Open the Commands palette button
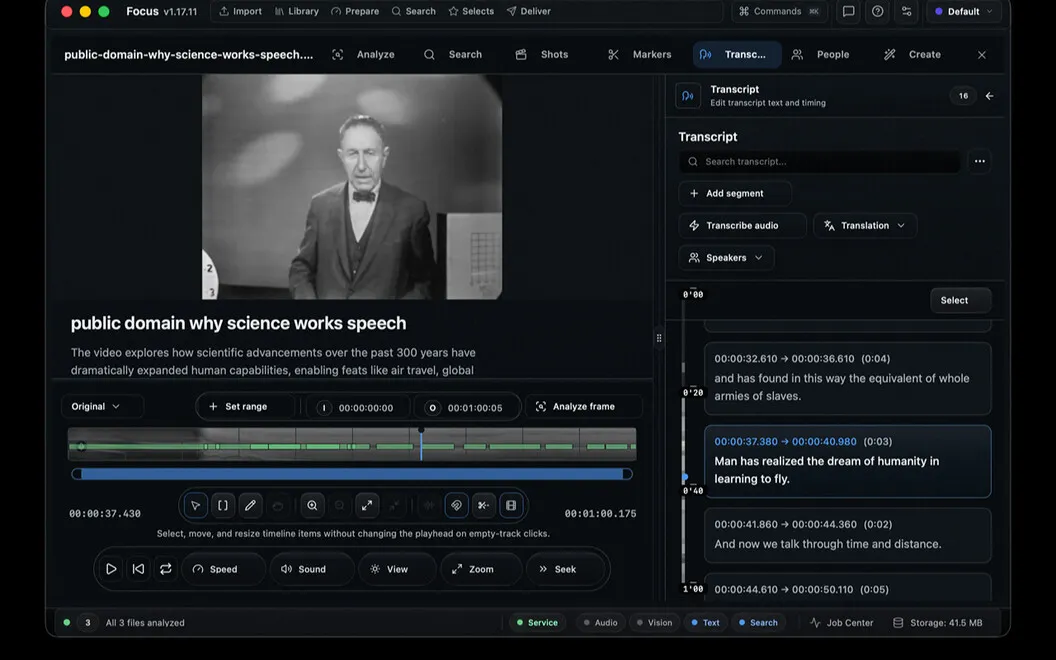Screen dimensions: 1056x660 point(779,11)
